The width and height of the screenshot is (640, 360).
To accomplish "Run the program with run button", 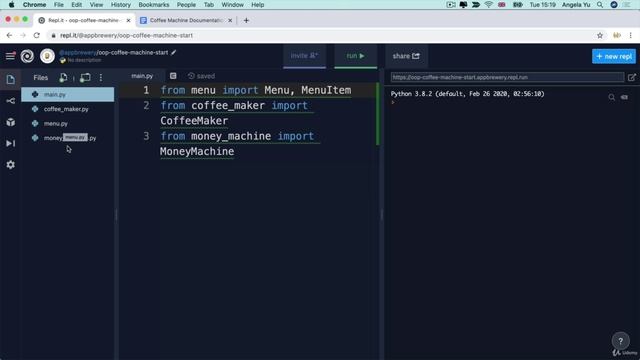I will (x=356, y=56).
